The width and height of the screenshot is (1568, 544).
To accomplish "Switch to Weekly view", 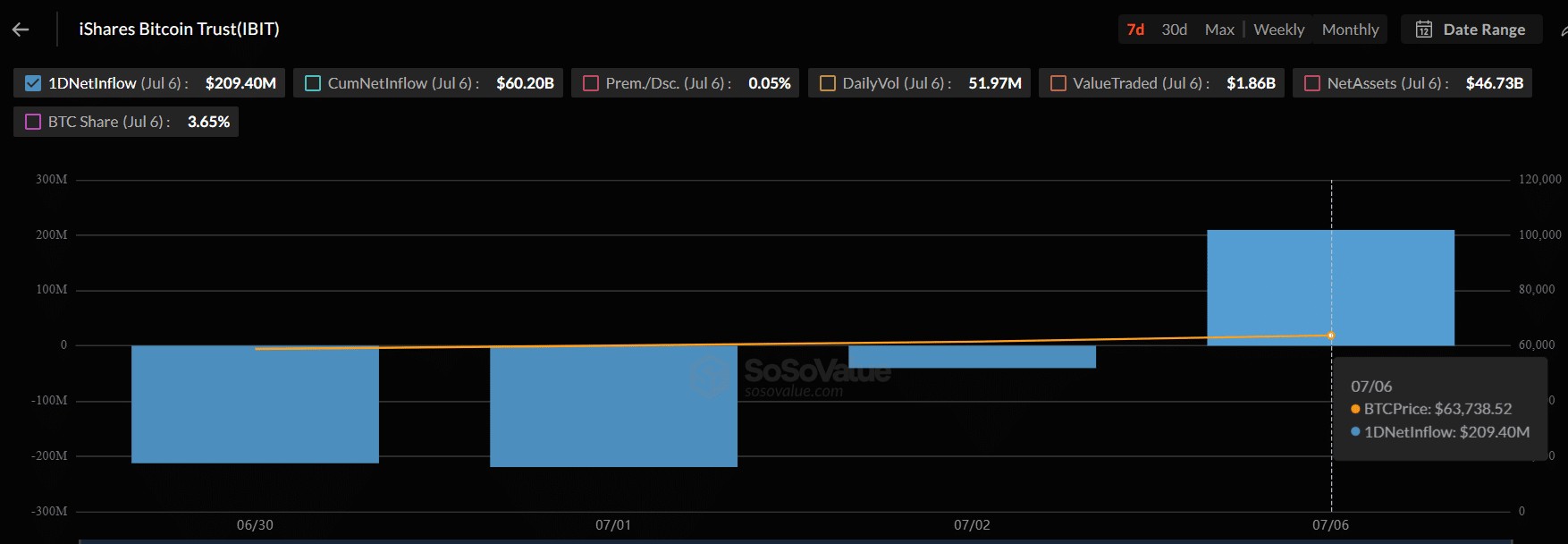I will [x=1279, y=30].
